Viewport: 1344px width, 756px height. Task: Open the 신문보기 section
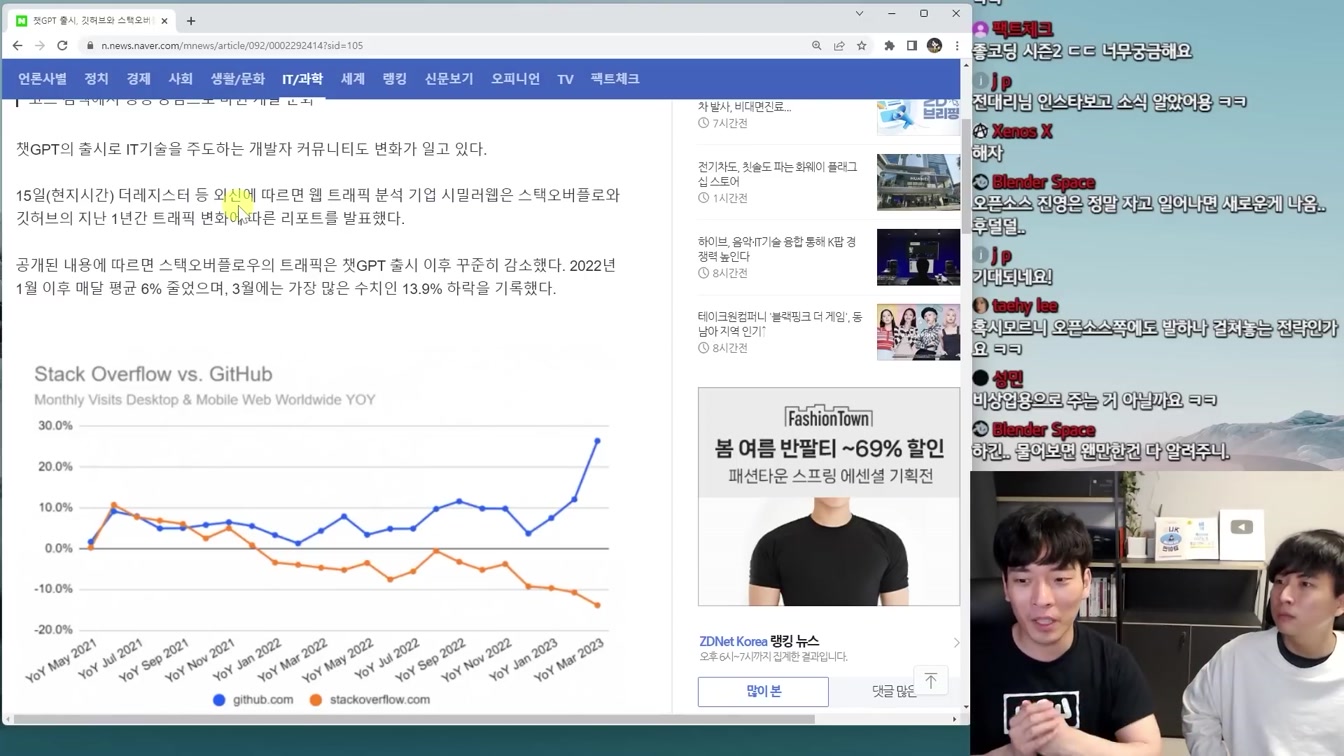click(449, 79)
